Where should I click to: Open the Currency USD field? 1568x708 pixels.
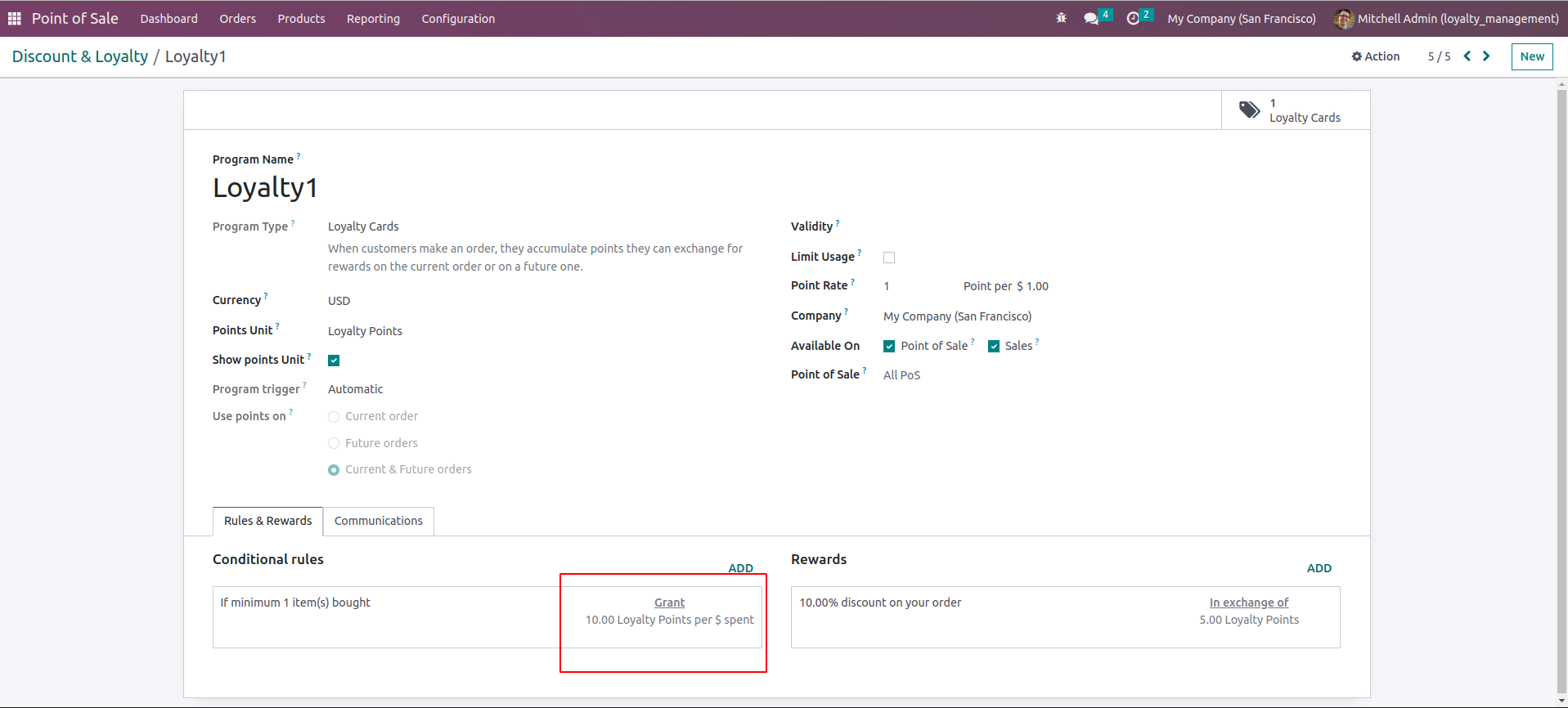pos(339,301)
